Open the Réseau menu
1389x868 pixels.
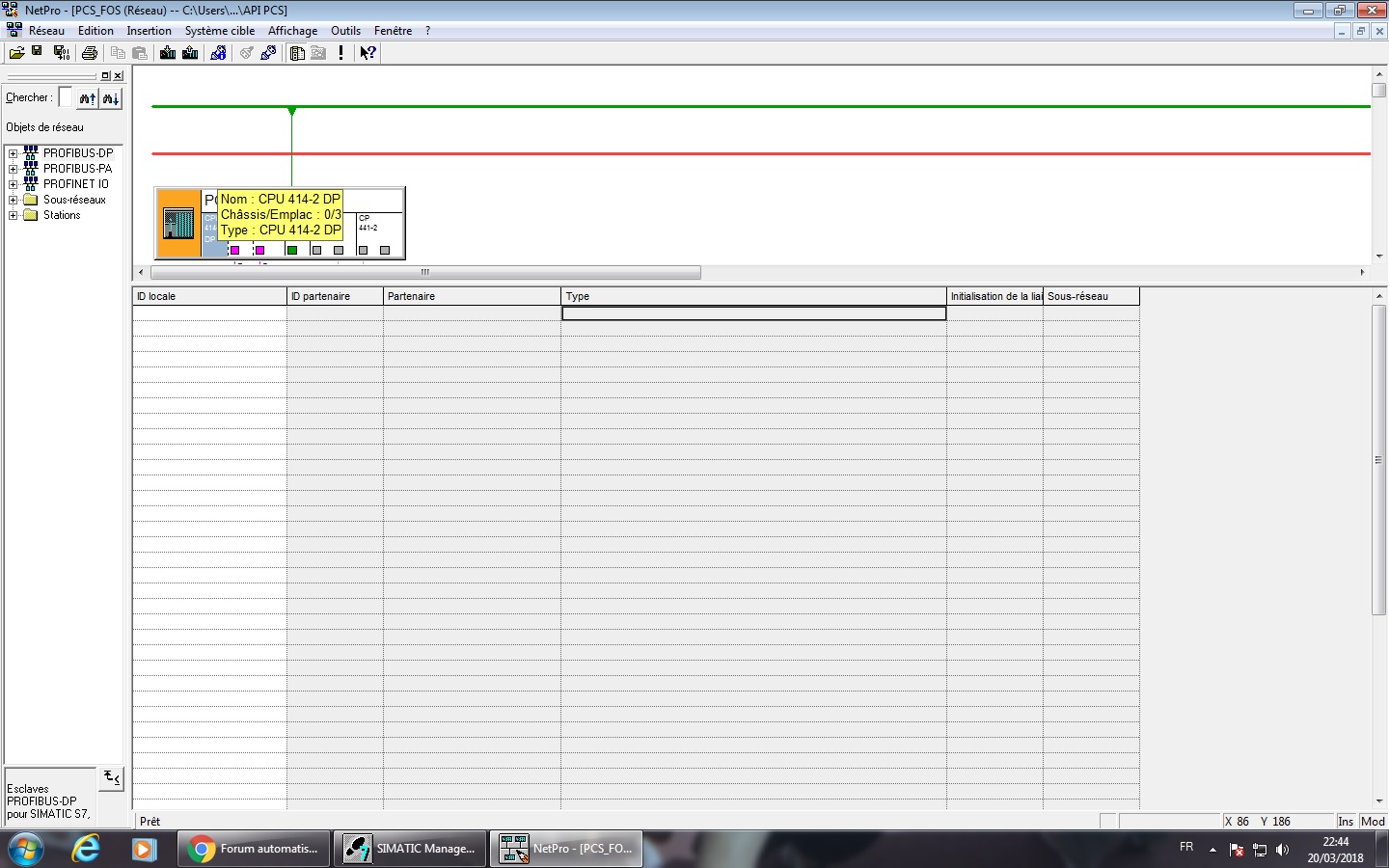click(x=46, y=31)
